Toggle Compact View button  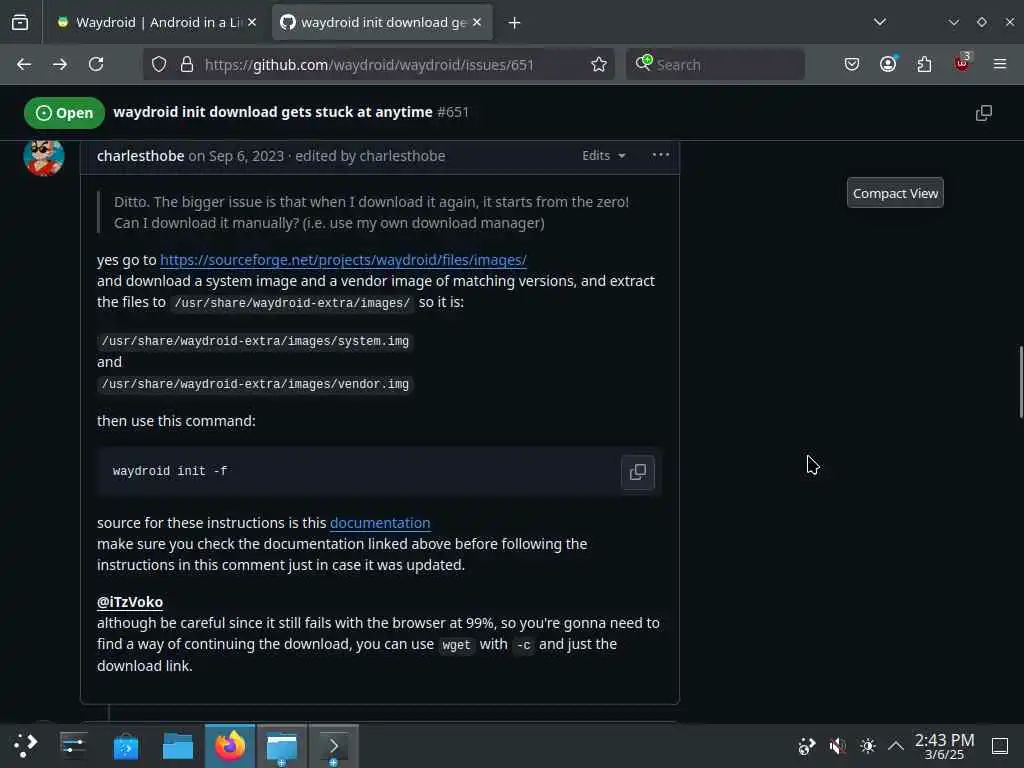[x=895, y=193]
